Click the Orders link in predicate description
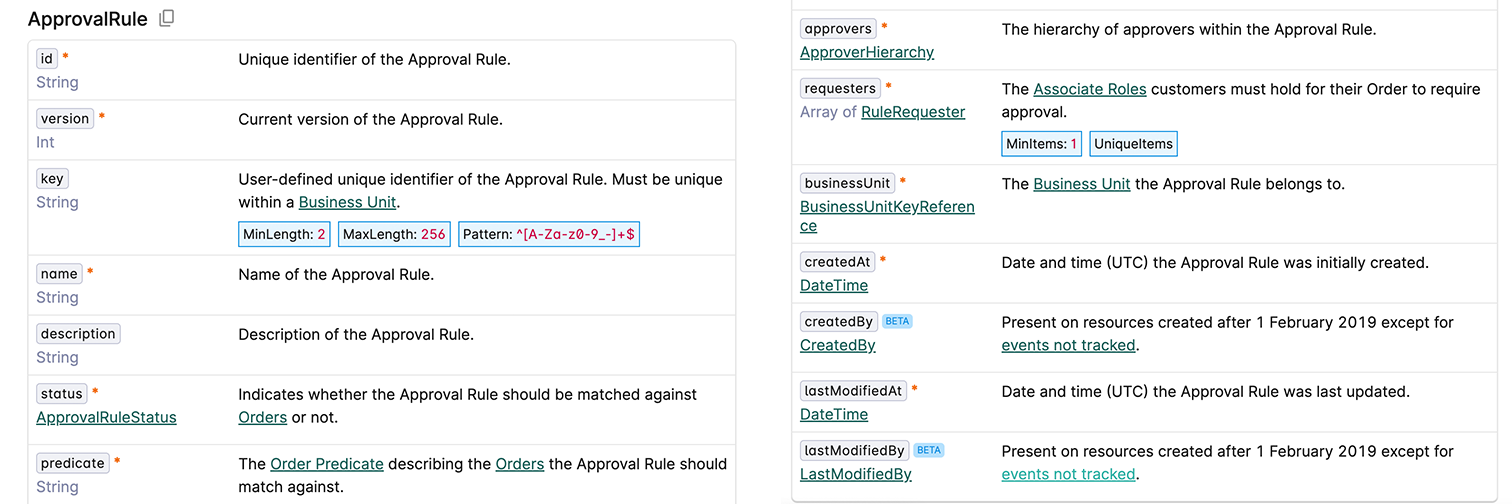Image resolution: width=1512 pixels, height=504 pixels. [520, 464]
